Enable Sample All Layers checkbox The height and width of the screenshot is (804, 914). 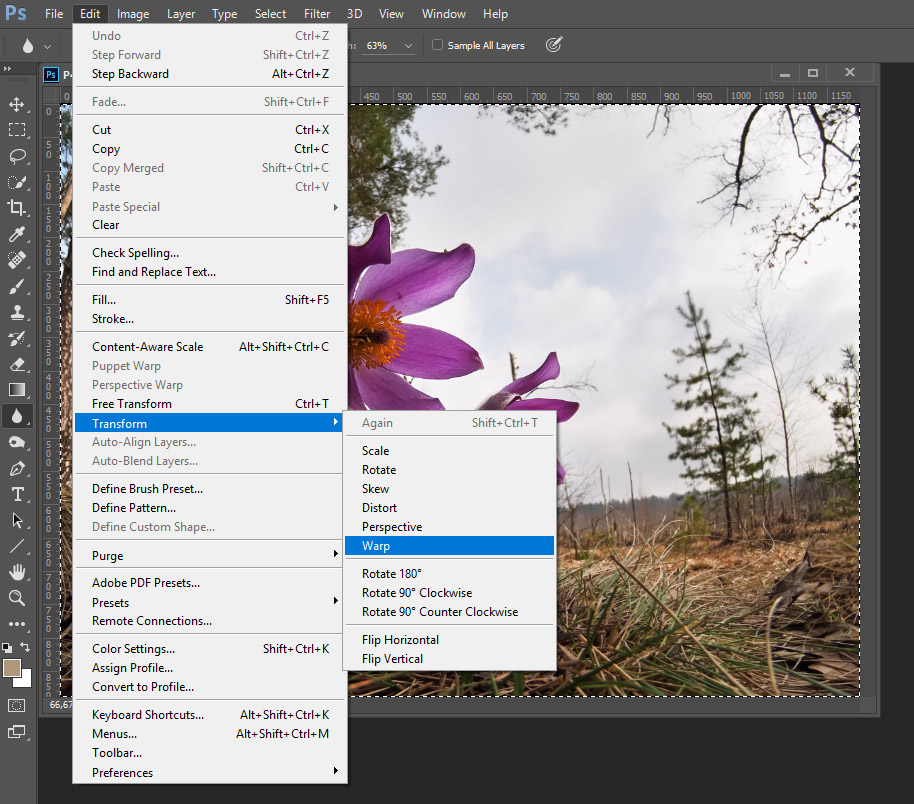437,45
